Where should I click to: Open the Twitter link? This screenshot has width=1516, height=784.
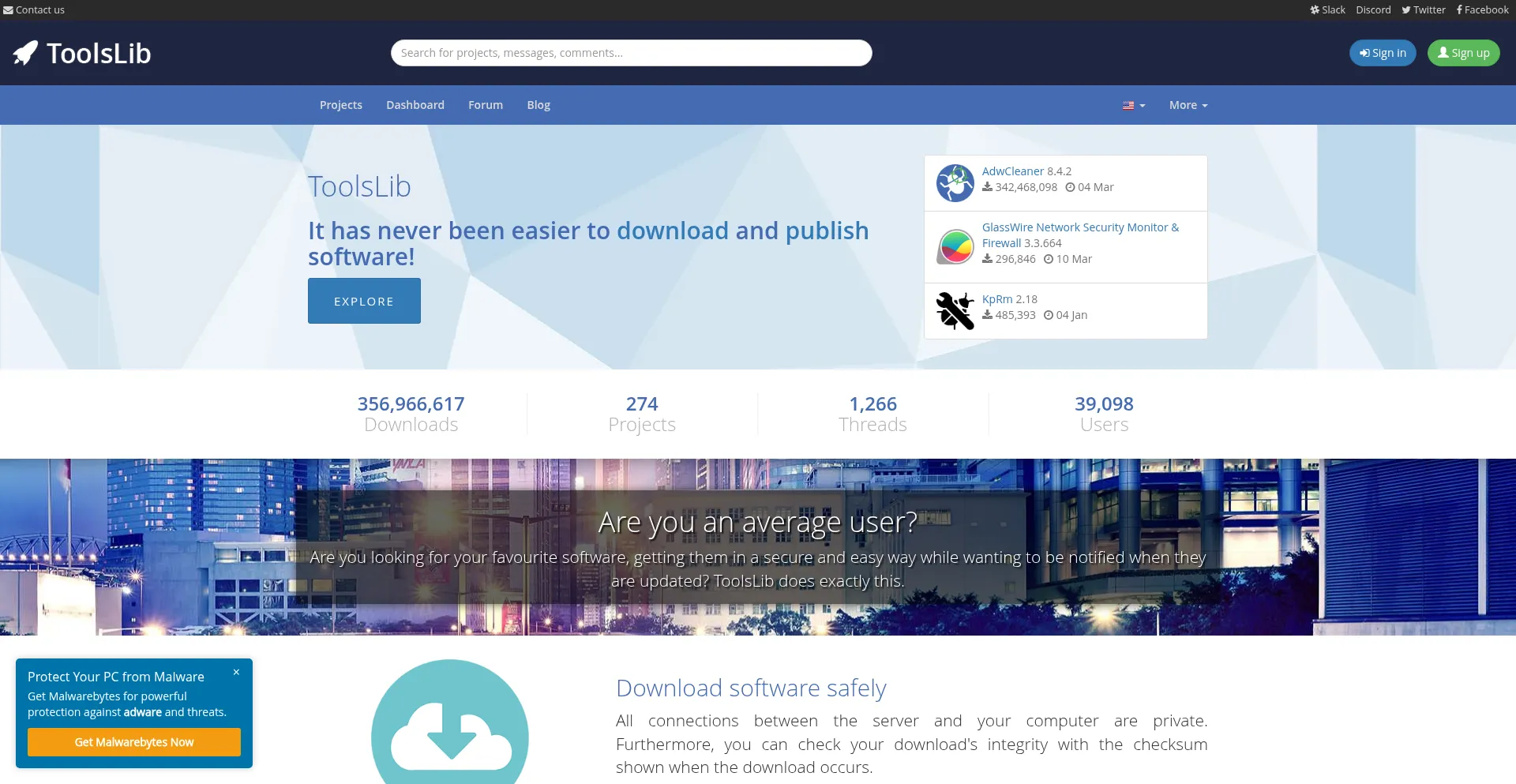point(1424,10)
